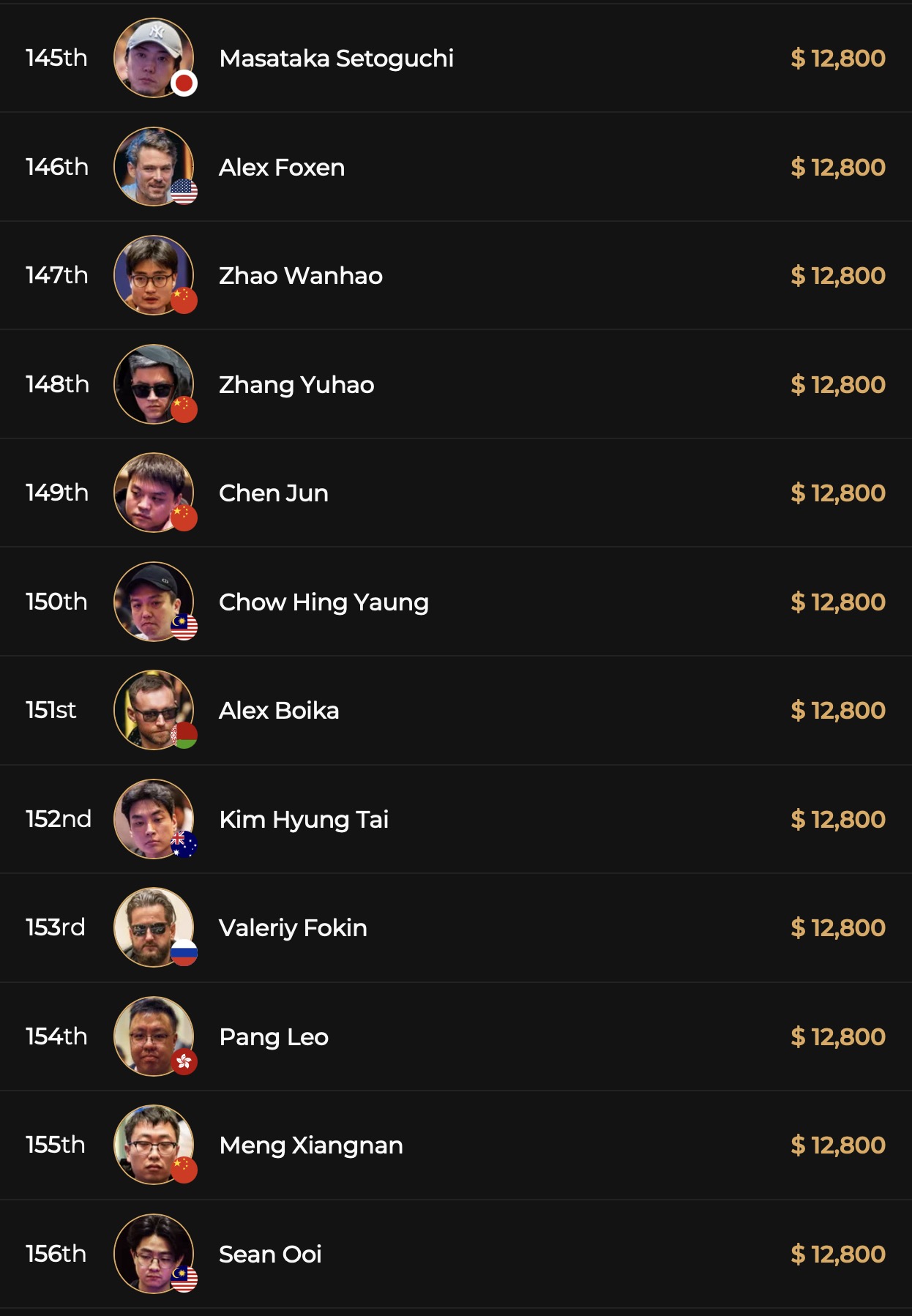Click the USA flag icon beside Alex Foxen
Image resolution: width=912 pixels, height=1316 pixels.
point(184,192)
